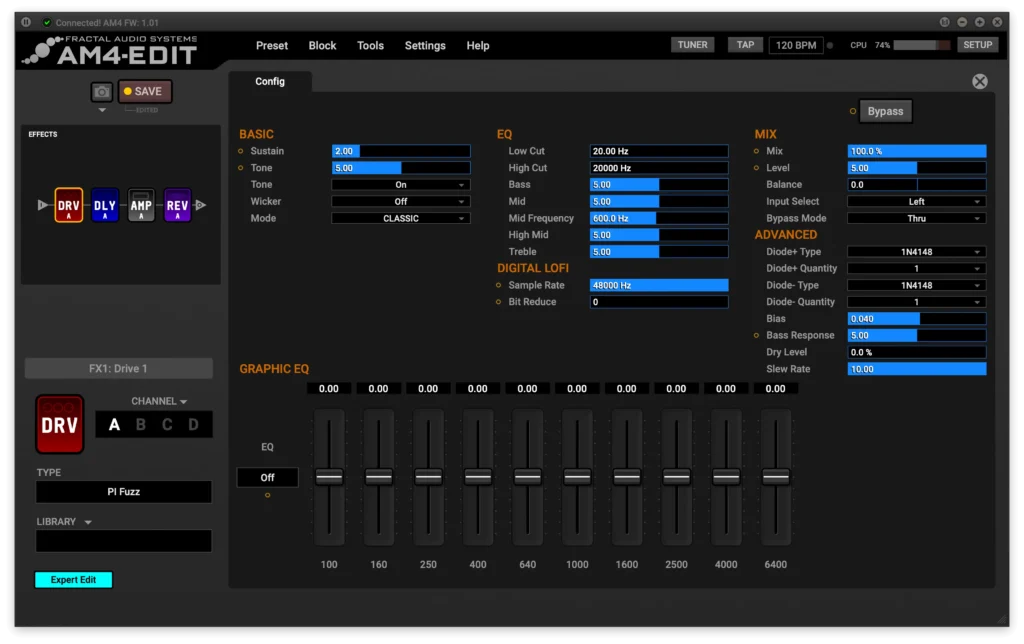Screen dimensions: 1024x644
Task: Click the large red DRV drive icon
Action: [60, 424]
